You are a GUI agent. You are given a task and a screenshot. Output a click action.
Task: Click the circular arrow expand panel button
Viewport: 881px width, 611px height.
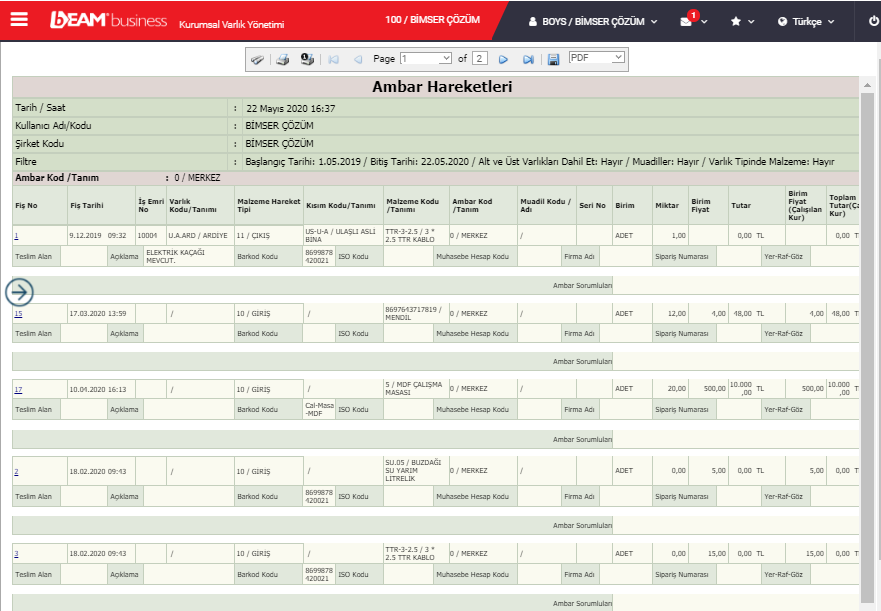point(20,292)
